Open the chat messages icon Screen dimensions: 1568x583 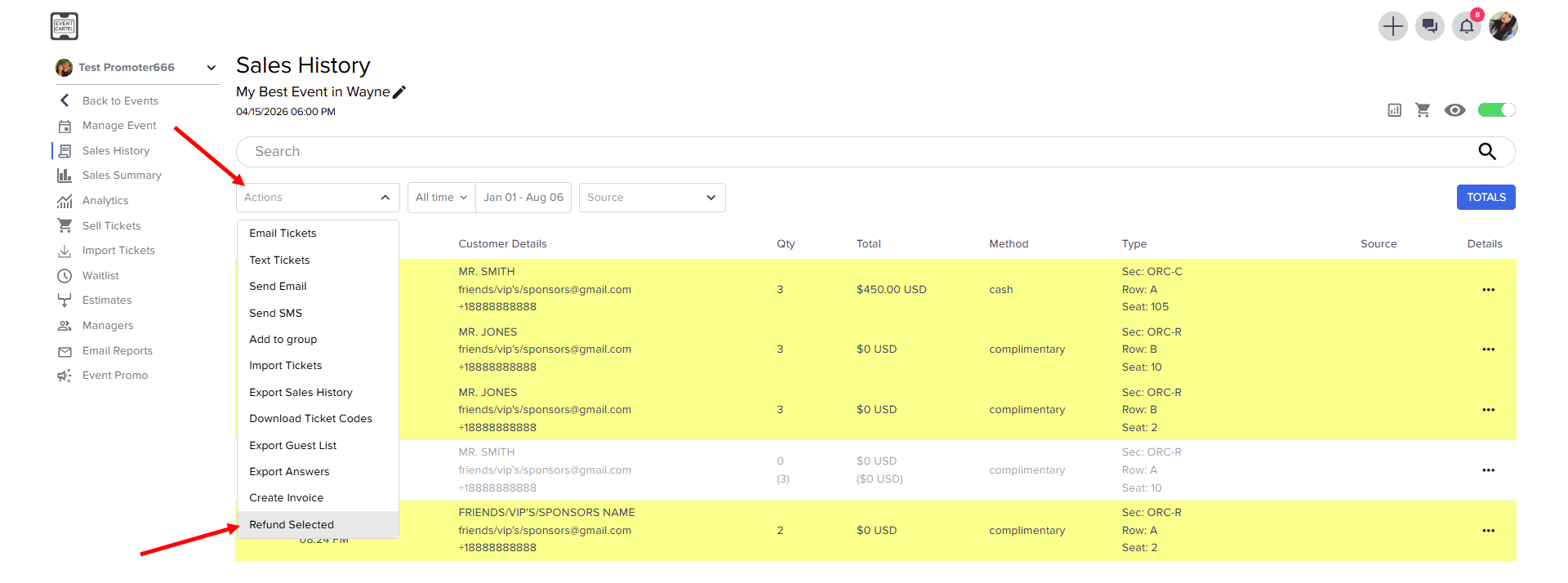1430,26
